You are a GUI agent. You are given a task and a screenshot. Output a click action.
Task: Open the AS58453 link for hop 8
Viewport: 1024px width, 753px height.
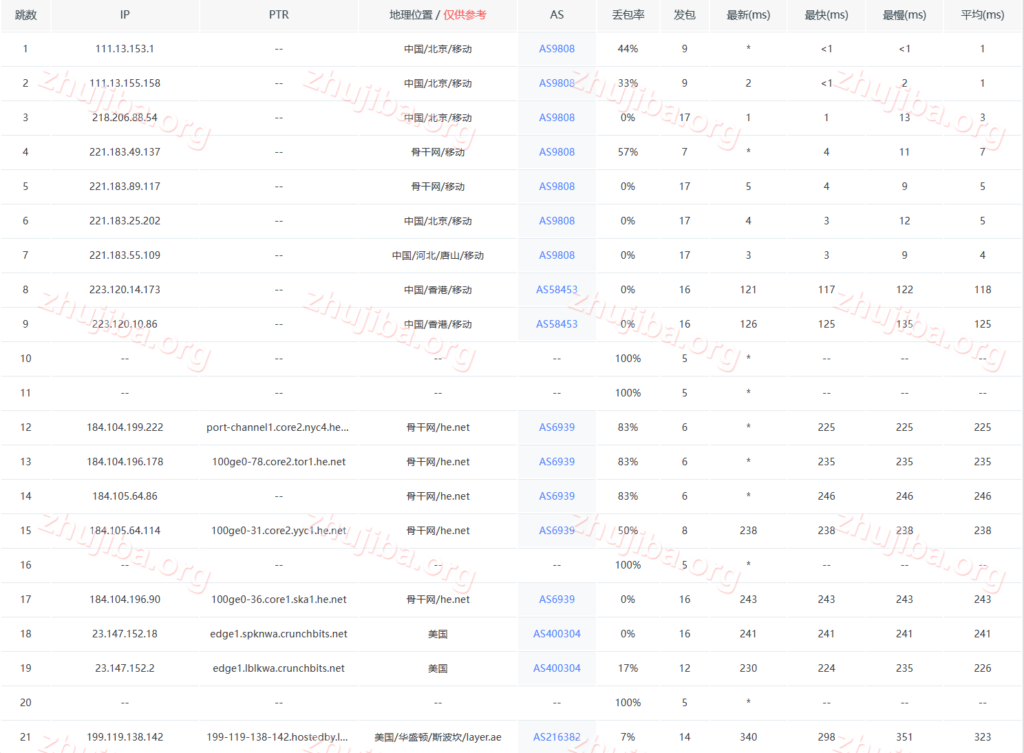[x=556, y=289]
